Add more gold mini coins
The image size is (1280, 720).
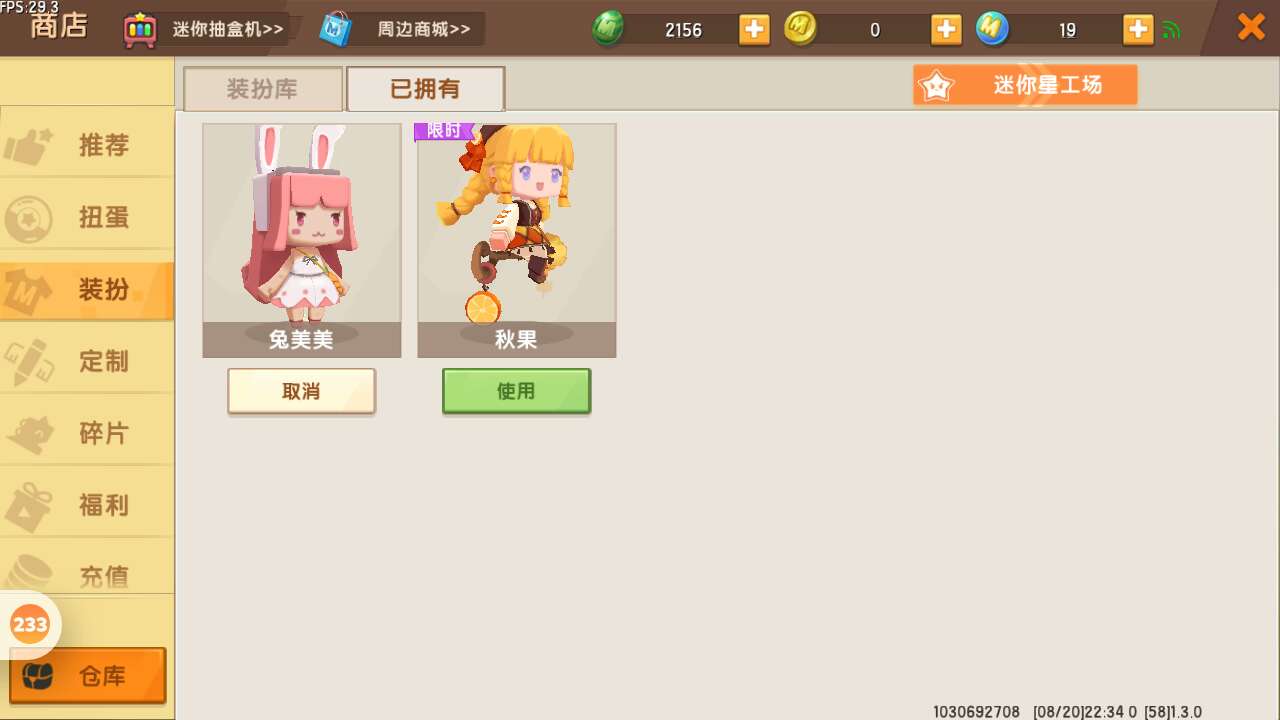946,29
